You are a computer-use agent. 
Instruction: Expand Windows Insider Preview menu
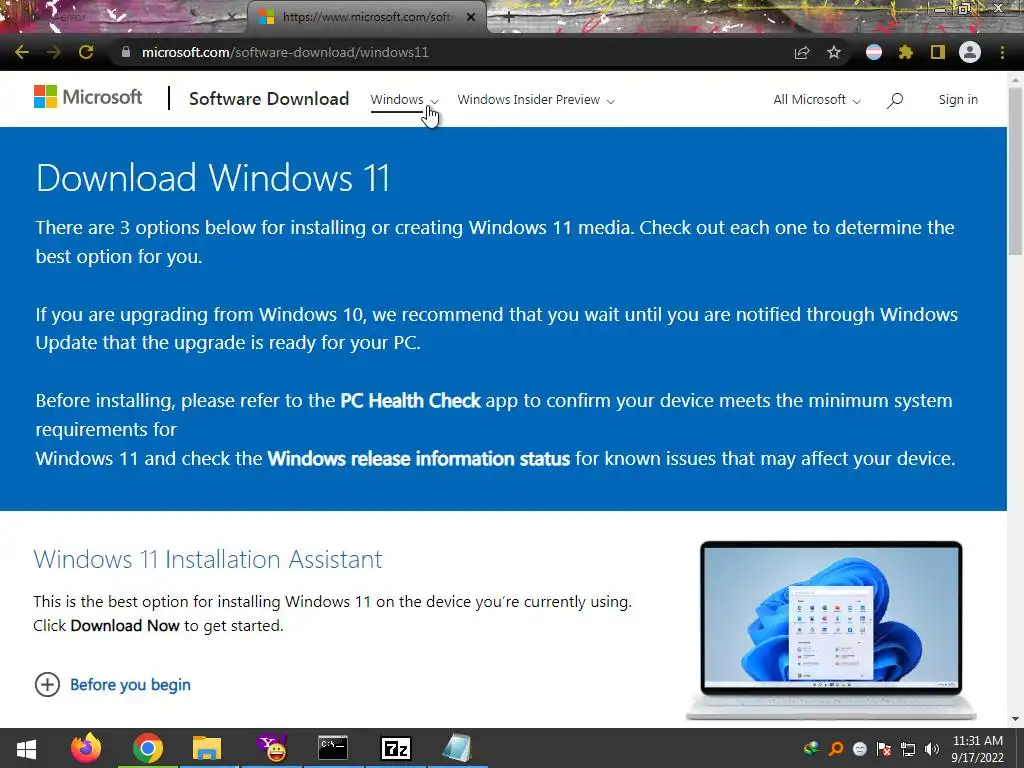tap(536, 100)
